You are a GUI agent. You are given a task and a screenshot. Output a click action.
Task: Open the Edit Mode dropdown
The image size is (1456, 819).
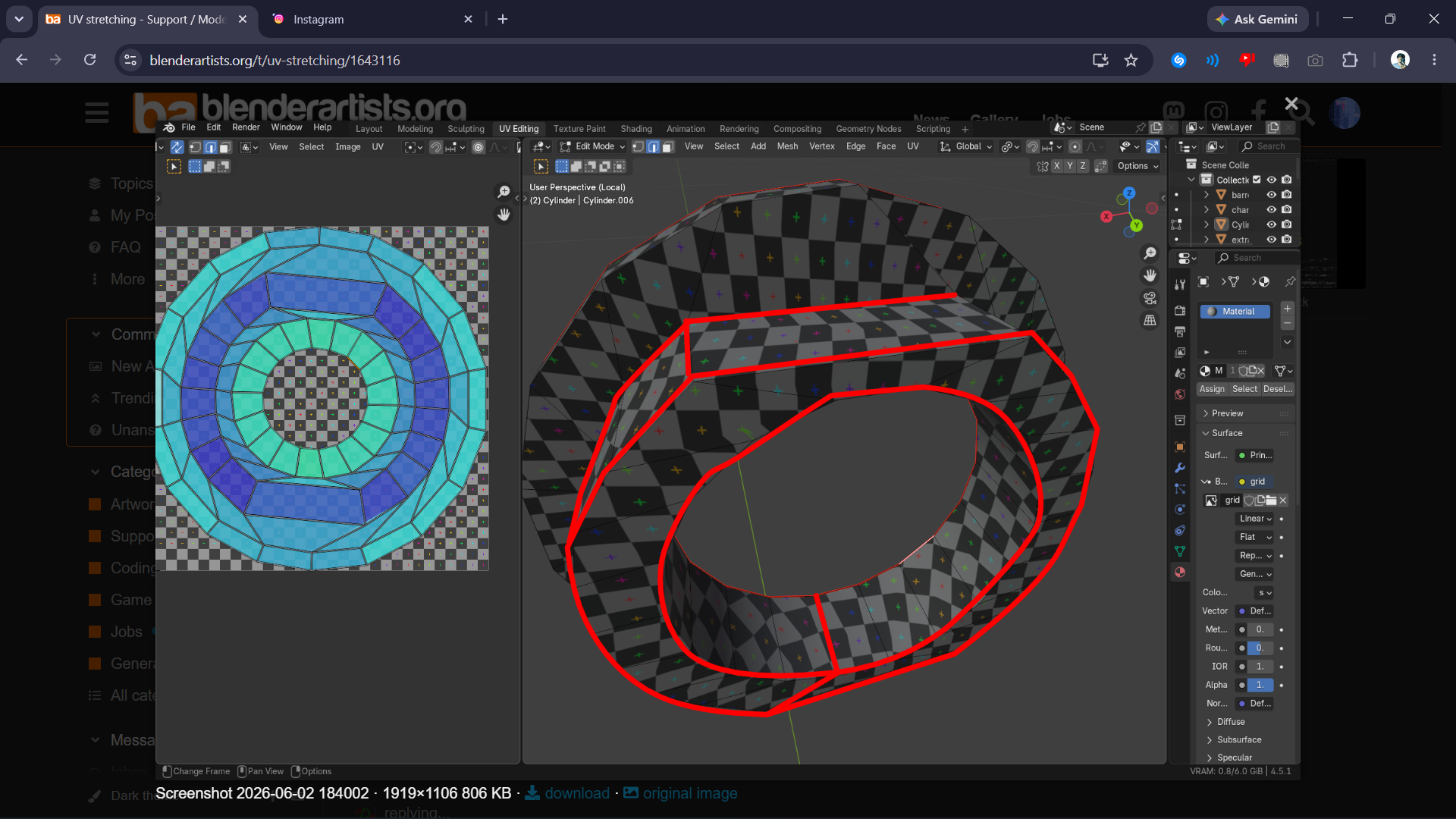click(593, 146)
